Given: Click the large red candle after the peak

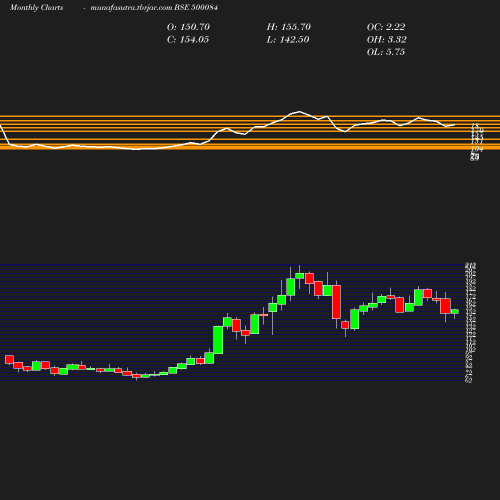Looking at the screenshot, I should (x=336, y=302).
